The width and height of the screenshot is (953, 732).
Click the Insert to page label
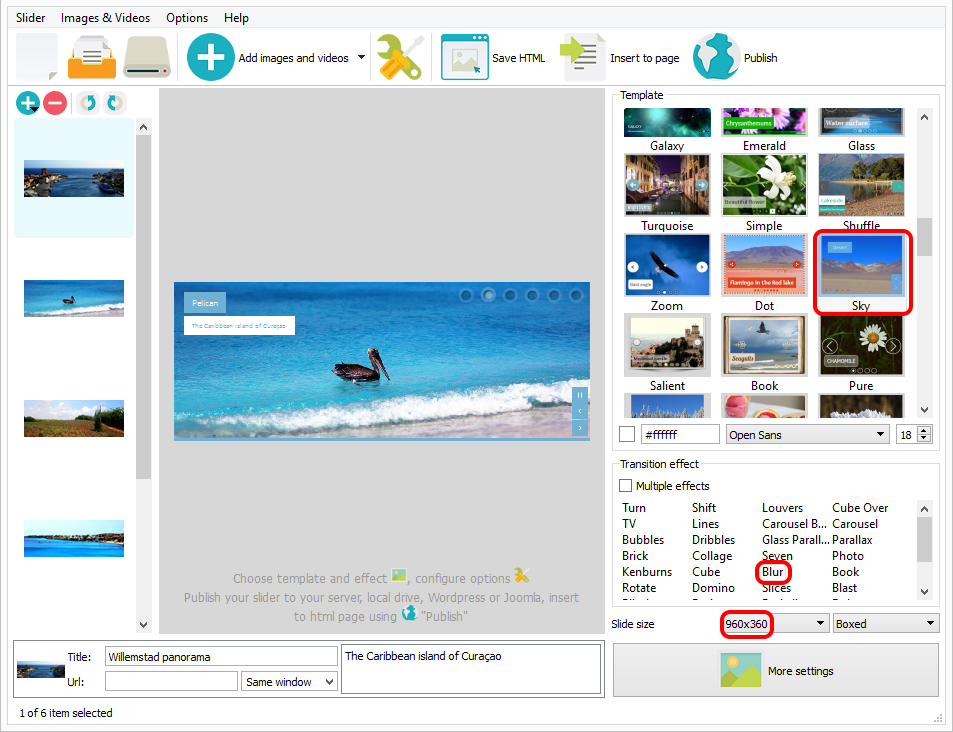[645, 58]
